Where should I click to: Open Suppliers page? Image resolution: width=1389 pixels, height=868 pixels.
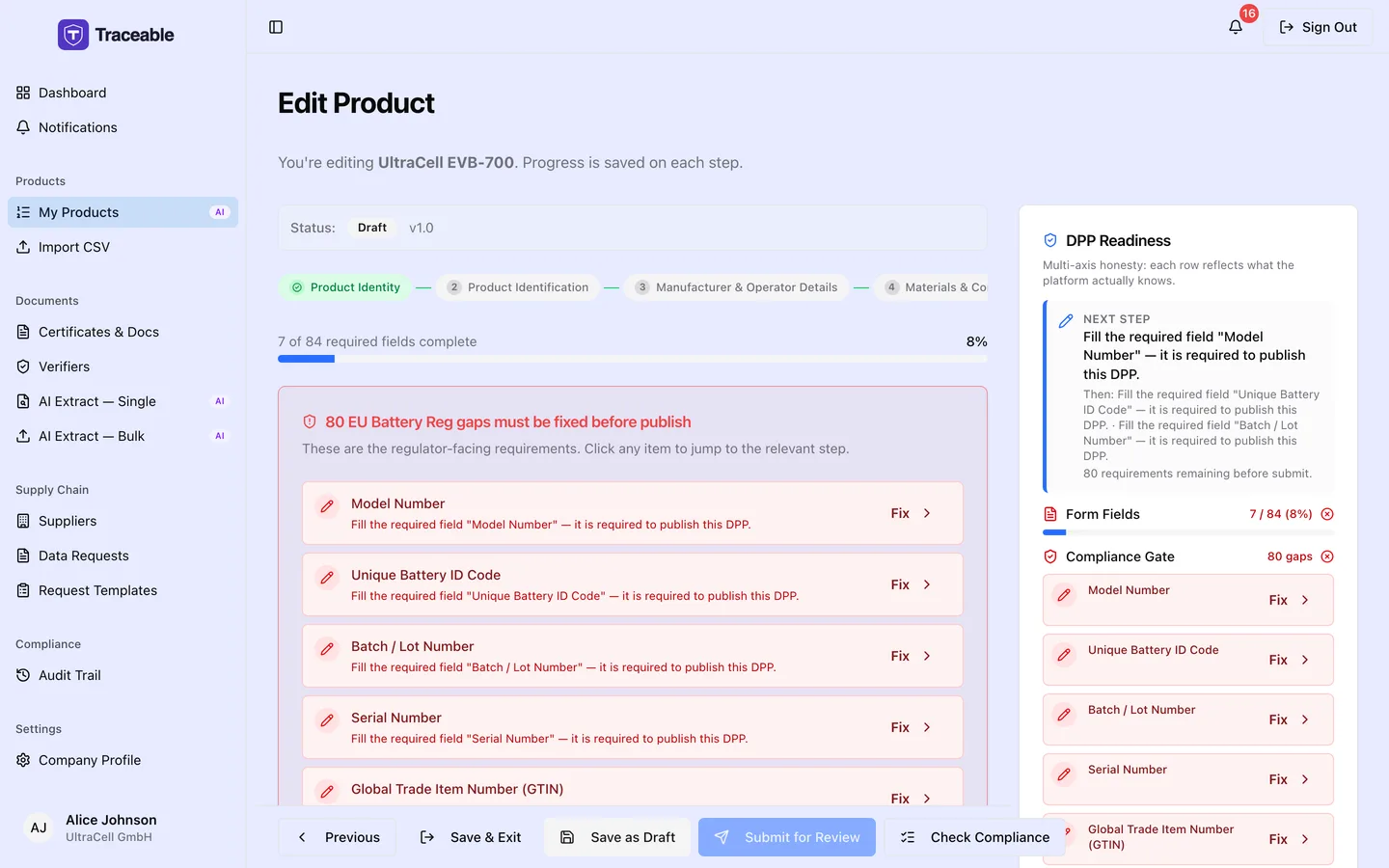point(123,521)
